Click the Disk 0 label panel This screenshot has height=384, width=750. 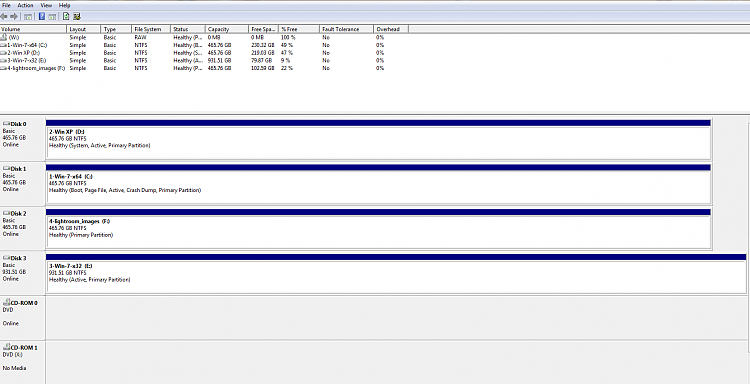pos(22,139)
